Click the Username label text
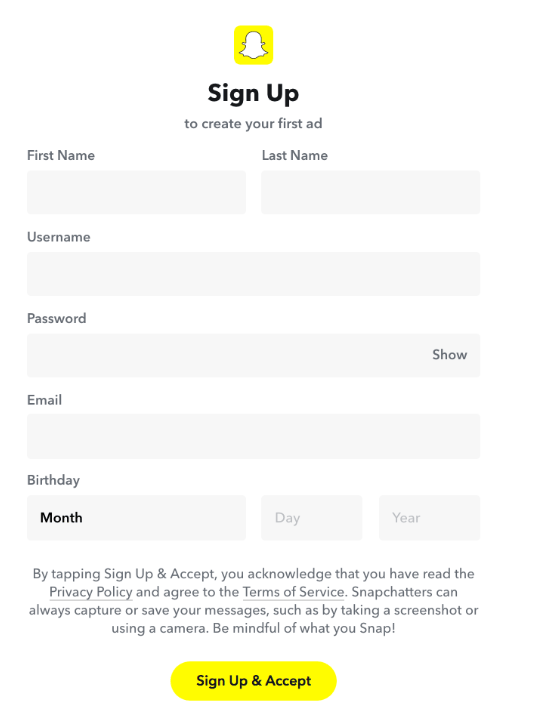Image resolution: width=556 pixels, height=725 pixels. pos(59,237)
